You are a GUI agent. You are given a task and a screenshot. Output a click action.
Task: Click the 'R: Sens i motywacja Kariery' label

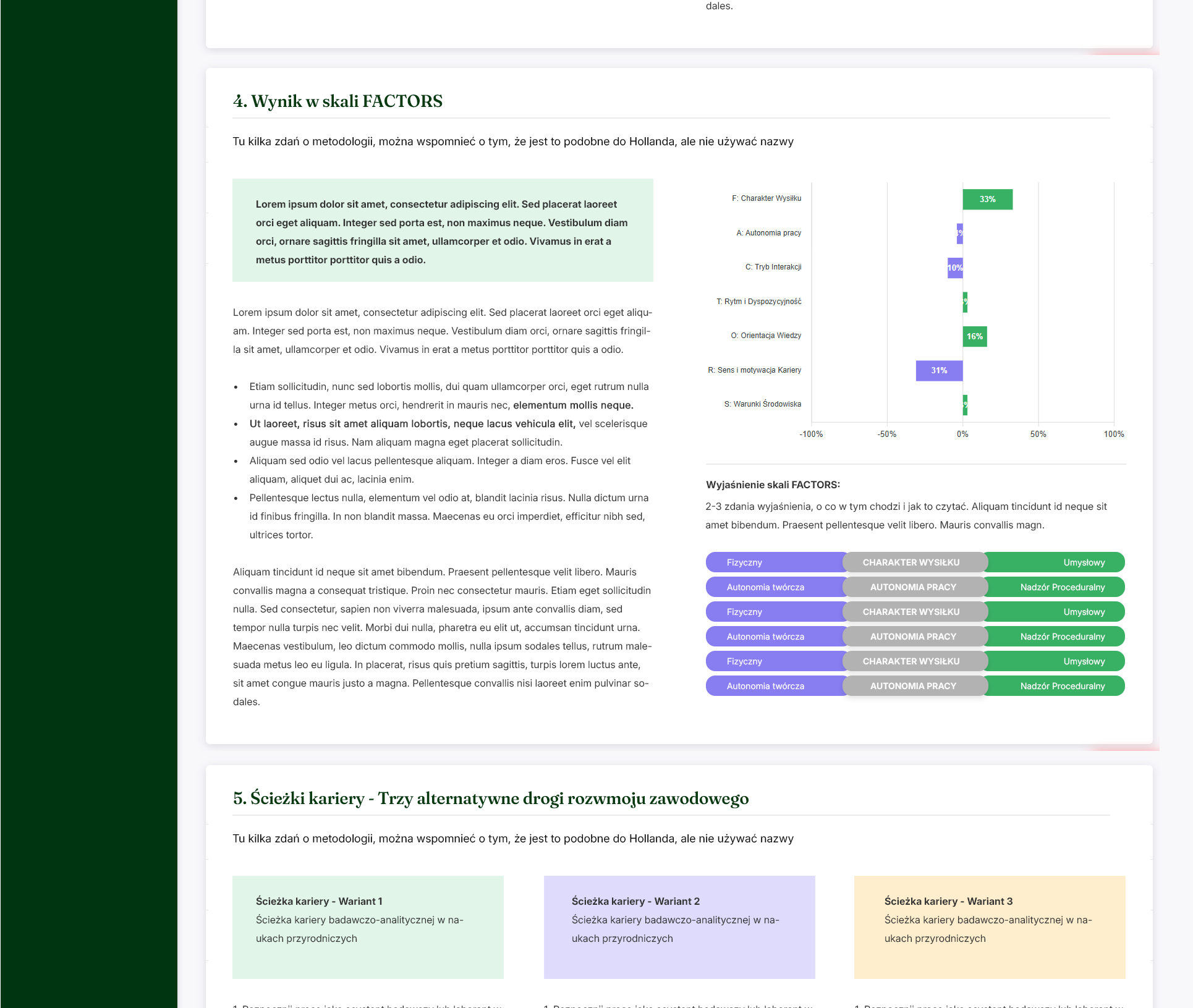(754, 370)
